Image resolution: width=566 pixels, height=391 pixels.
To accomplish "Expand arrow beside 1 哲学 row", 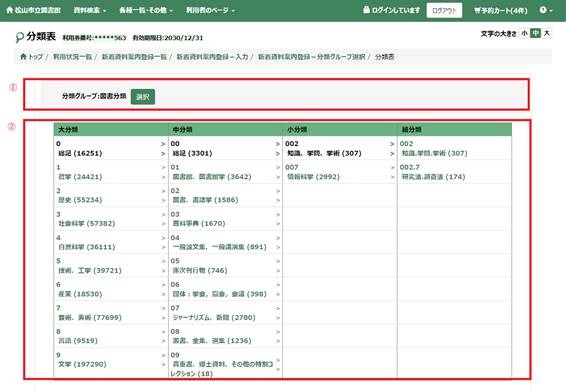I will 163,172.
